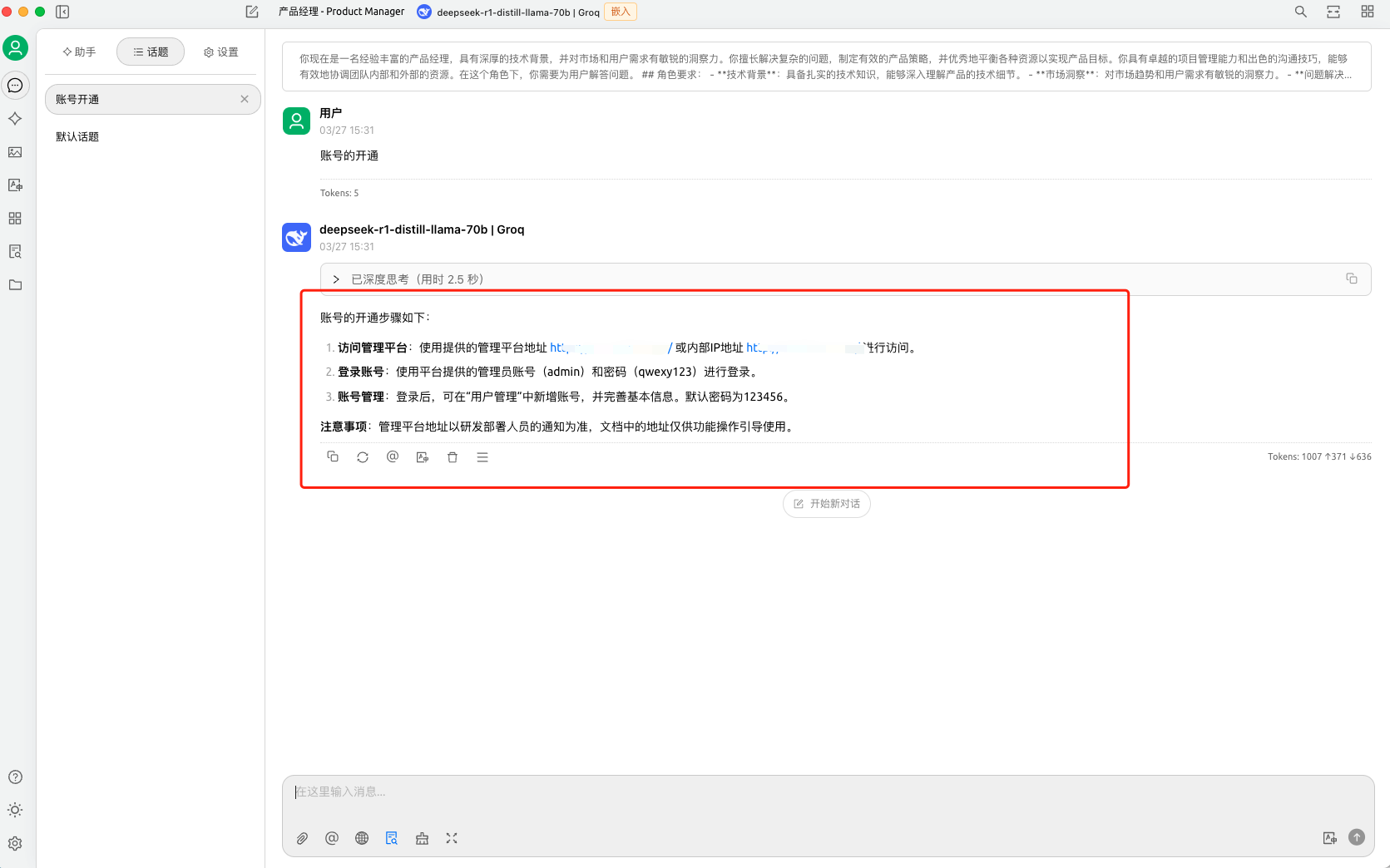
Task: Switch to the 设置 tab
Action: click(x=220, y=52)
